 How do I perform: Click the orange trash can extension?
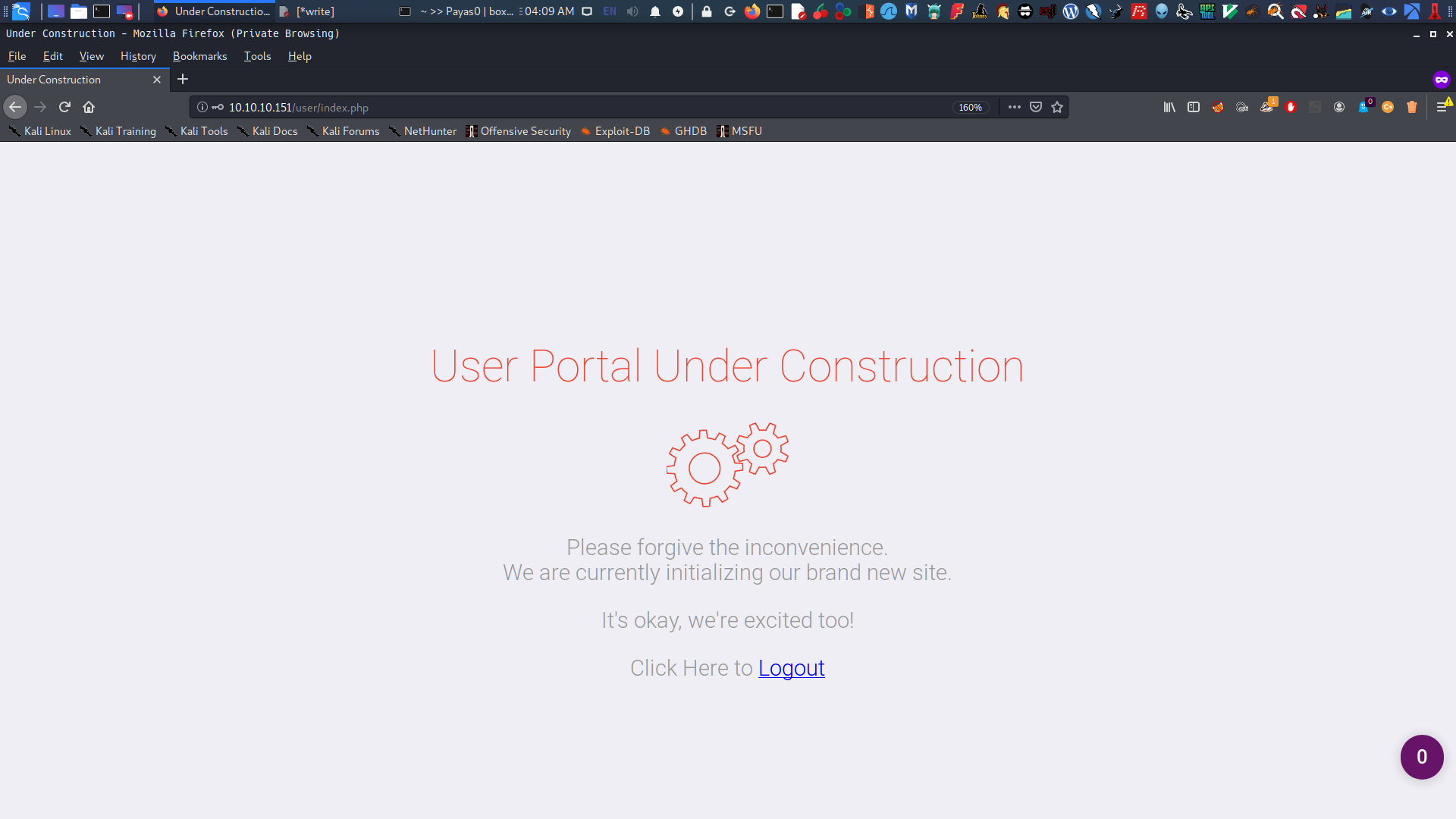[1412, 107]
